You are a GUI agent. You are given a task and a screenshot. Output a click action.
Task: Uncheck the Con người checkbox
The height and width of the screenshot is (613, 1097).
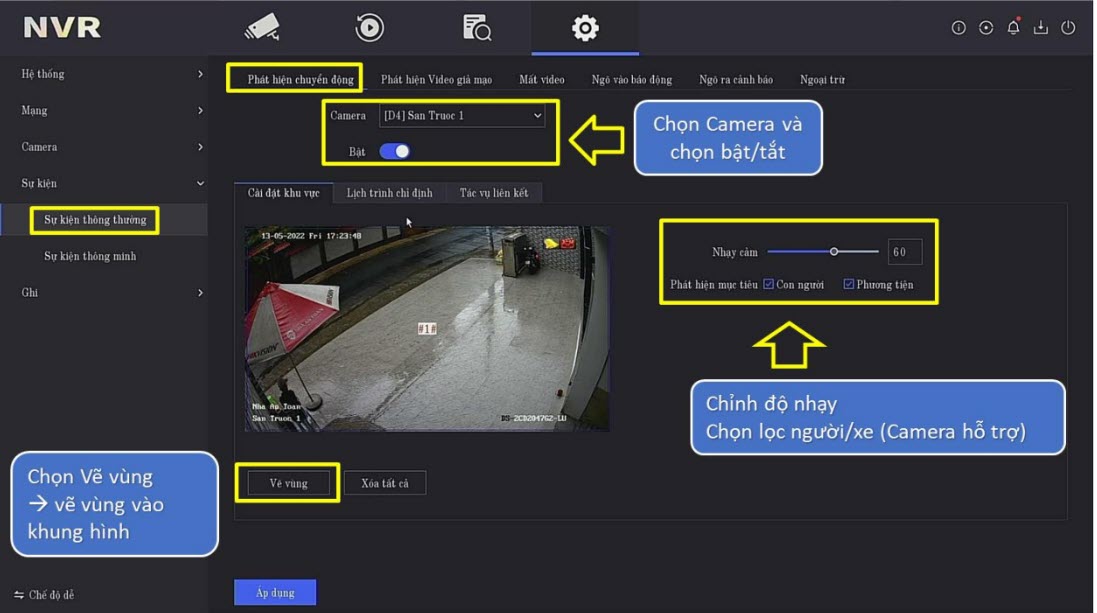(769, 284)
